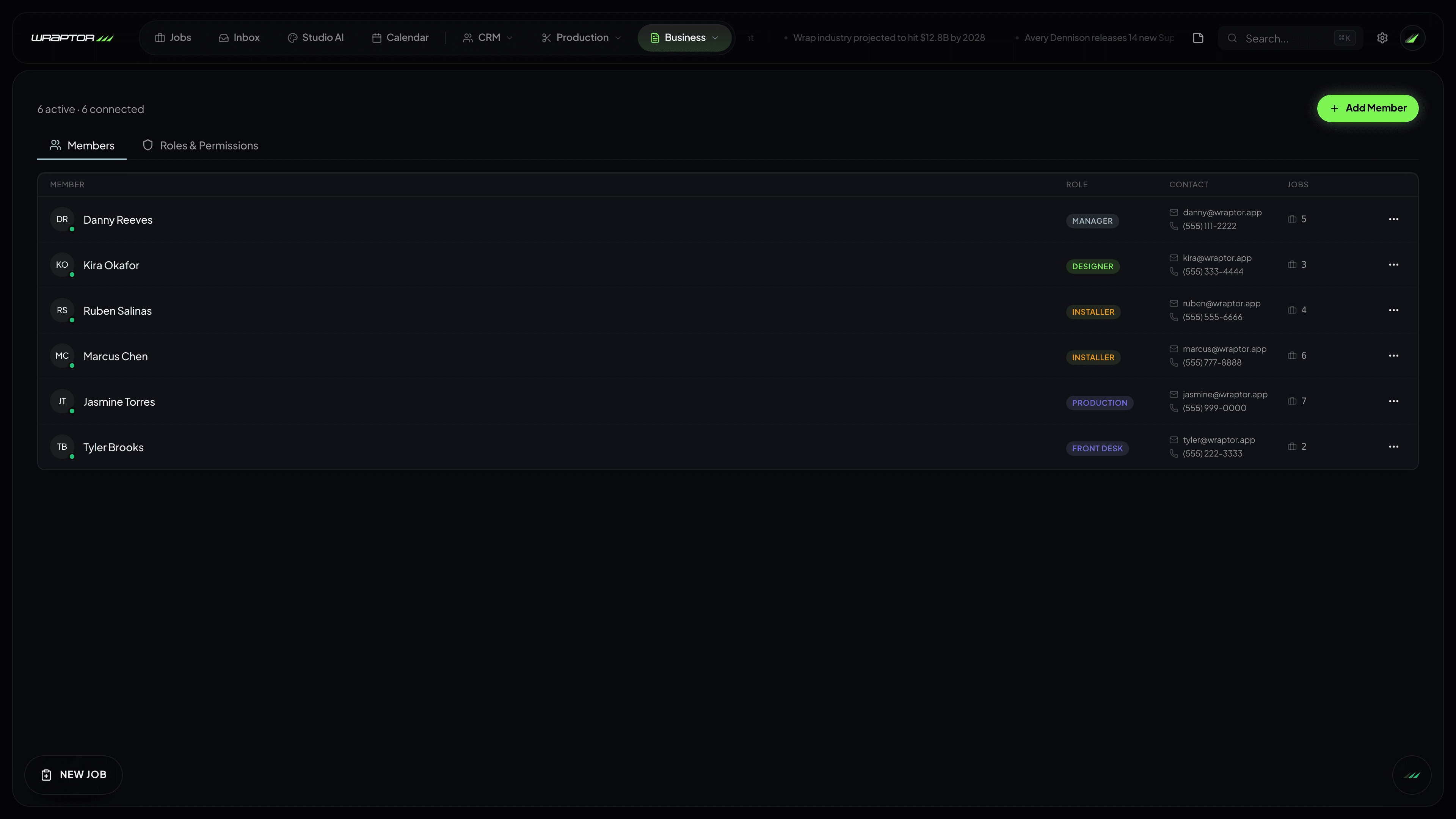Start a NEW JOB
1456x819 pixels.
(74, 774)
